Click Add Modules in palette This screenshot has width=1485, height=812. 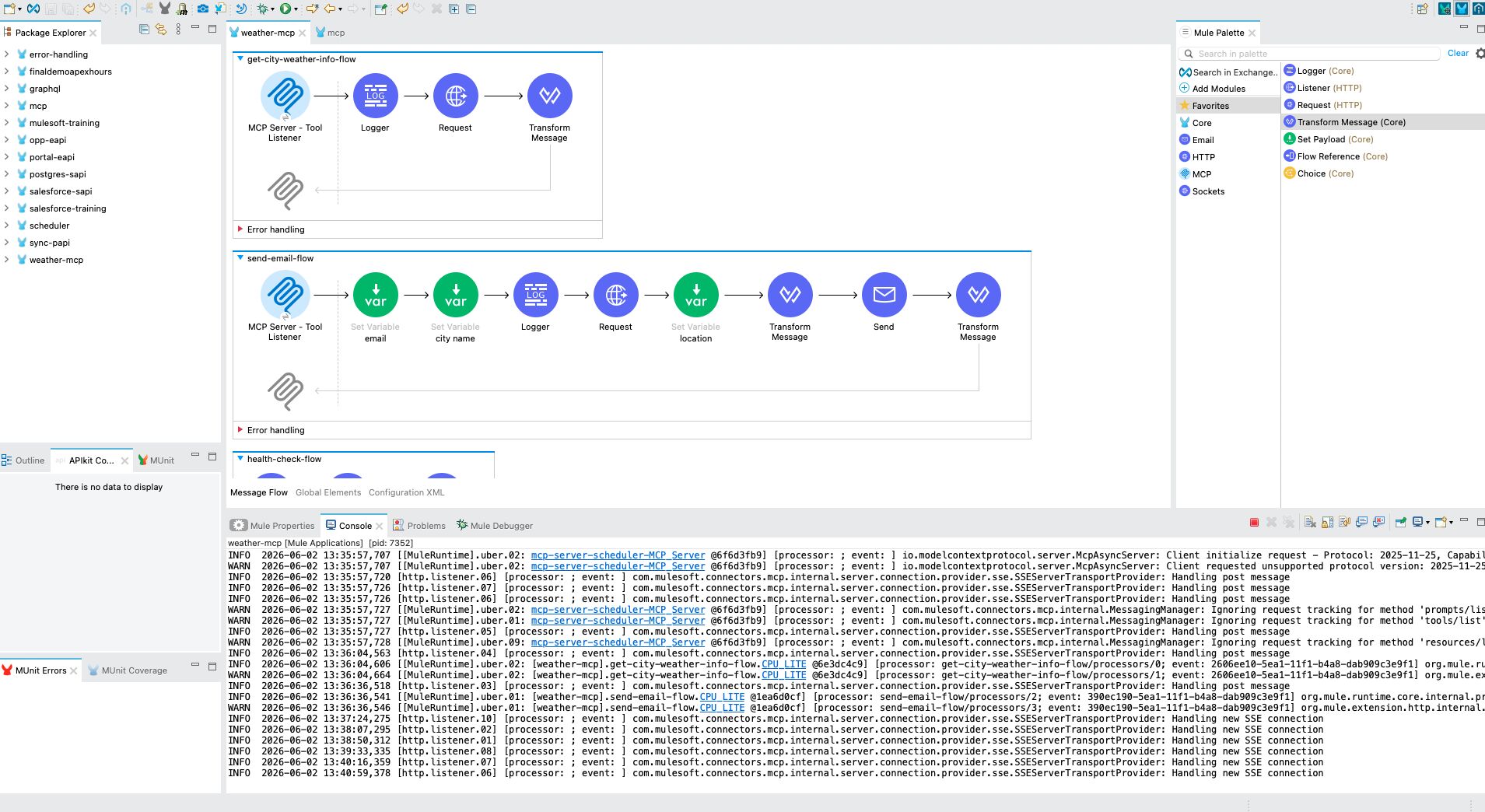tap(1212, 89)
